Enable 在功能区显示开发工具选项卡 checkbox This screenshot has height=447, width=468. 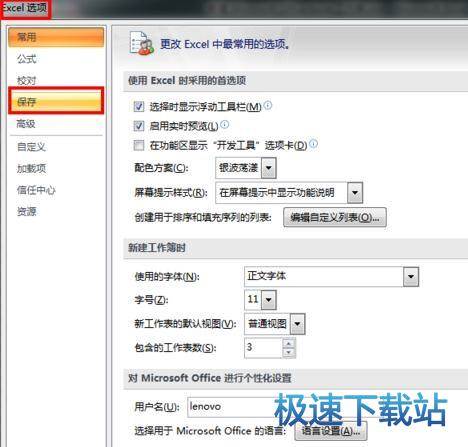click(x=139, y=145)
